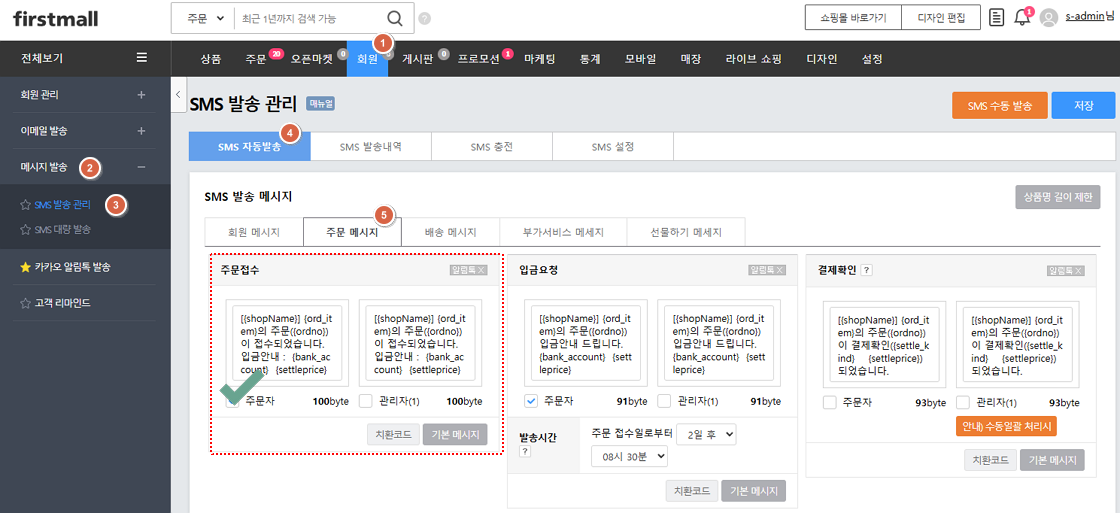Toggle 관리자(1) checkbox in 입금요청 card
1120x513 pixels.
click(664, 401)
